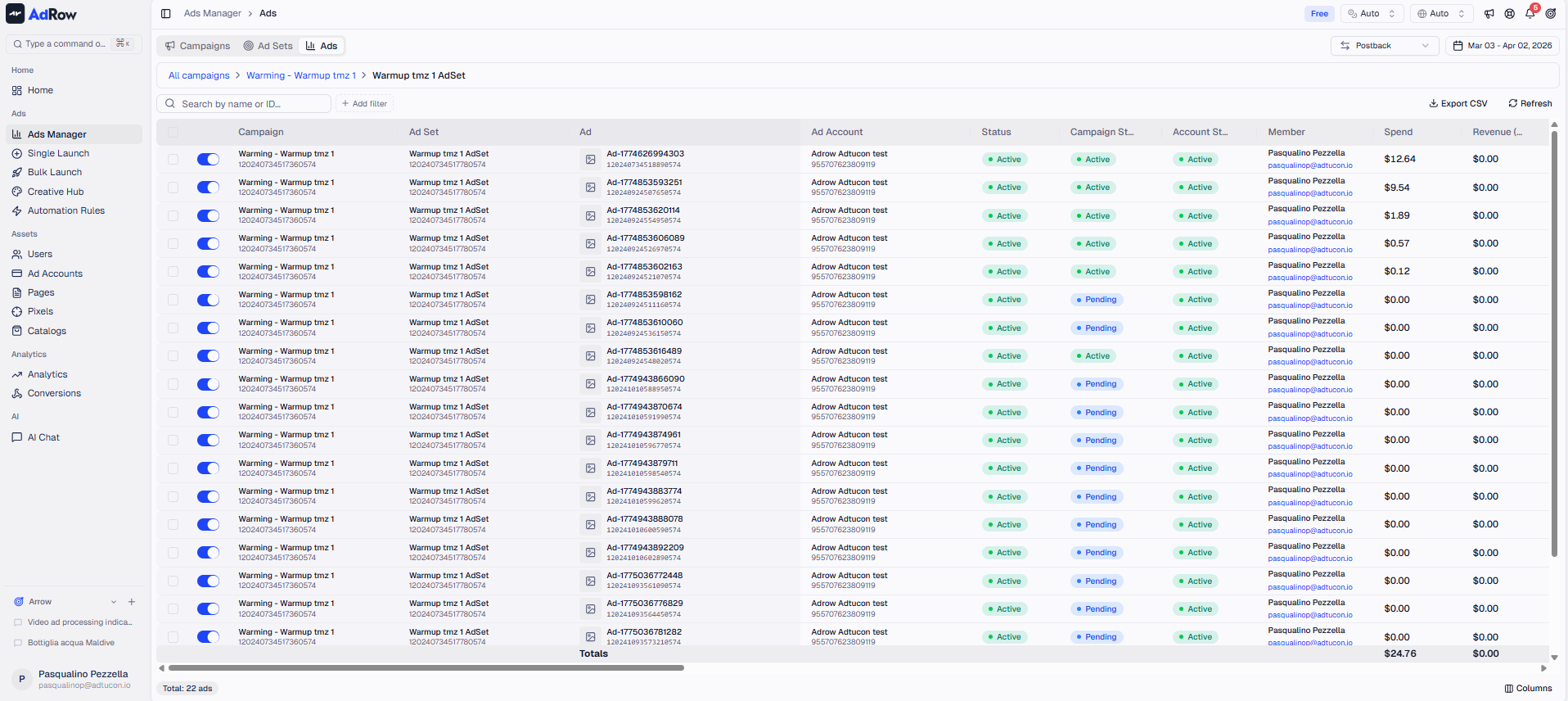1568x701 pixels.
Task: Click image thumbnail icon for Ad-1774626994303
Action: tap(590, 159)
